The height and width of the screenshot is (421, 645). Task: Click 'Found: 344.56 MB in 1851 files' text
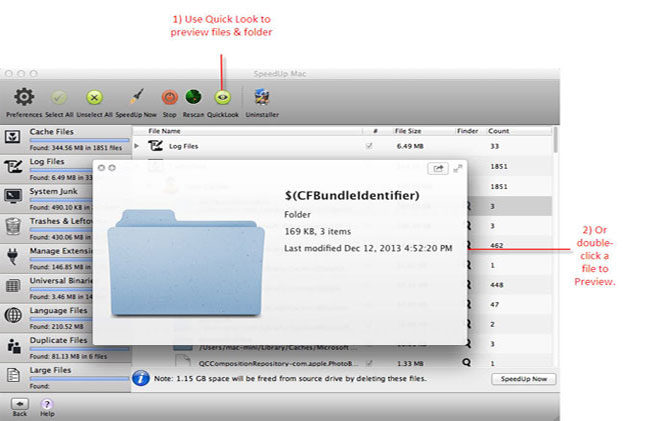pos(76,147)
